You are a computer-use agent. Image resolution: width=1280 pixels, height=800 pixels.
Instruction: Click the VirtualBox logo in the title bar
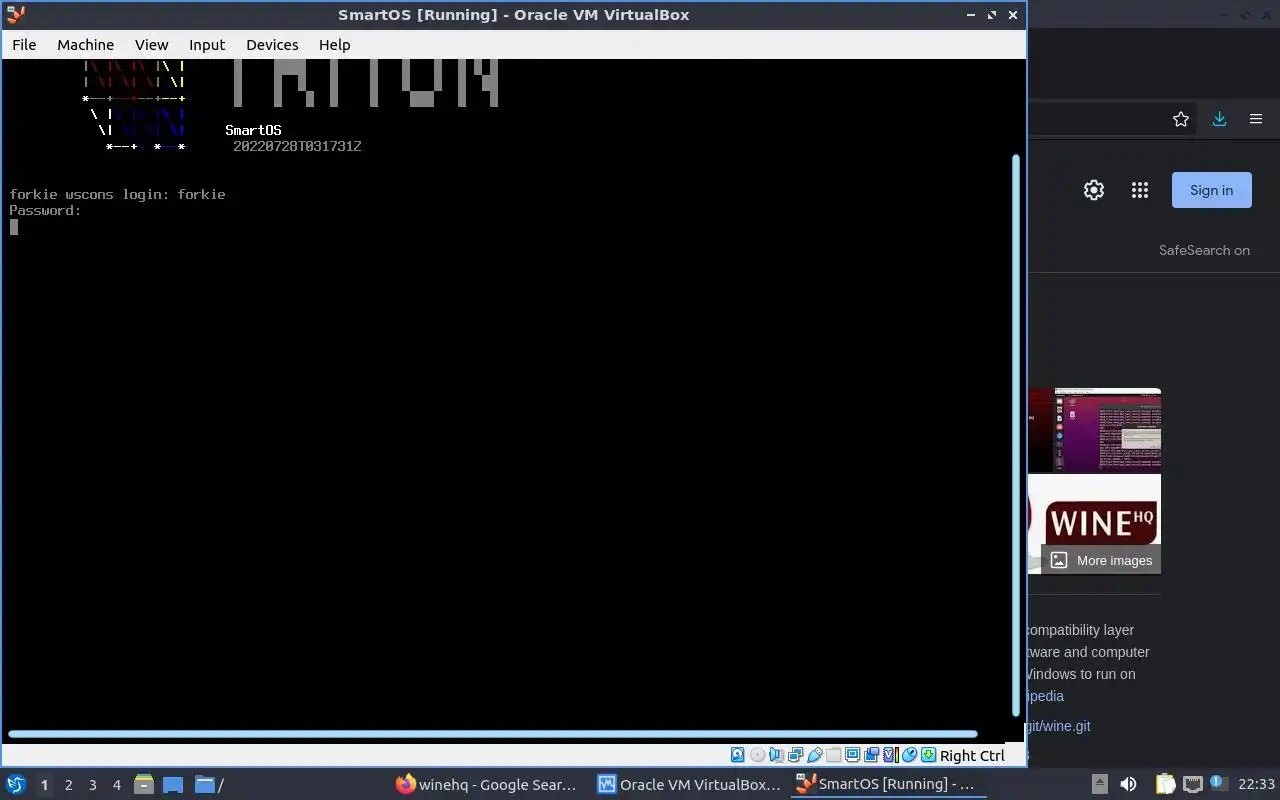coord(15,14)
